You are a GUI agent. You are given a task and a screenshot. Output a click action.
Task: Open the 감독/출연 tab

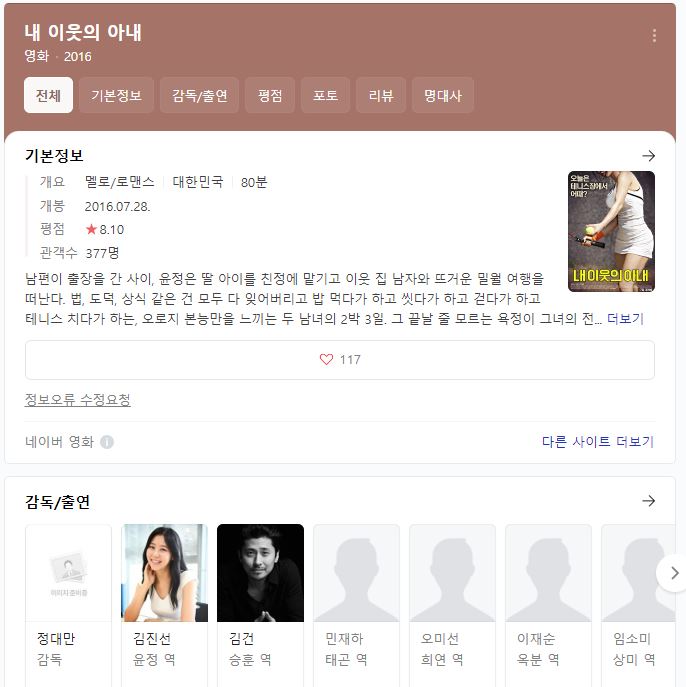199,95
